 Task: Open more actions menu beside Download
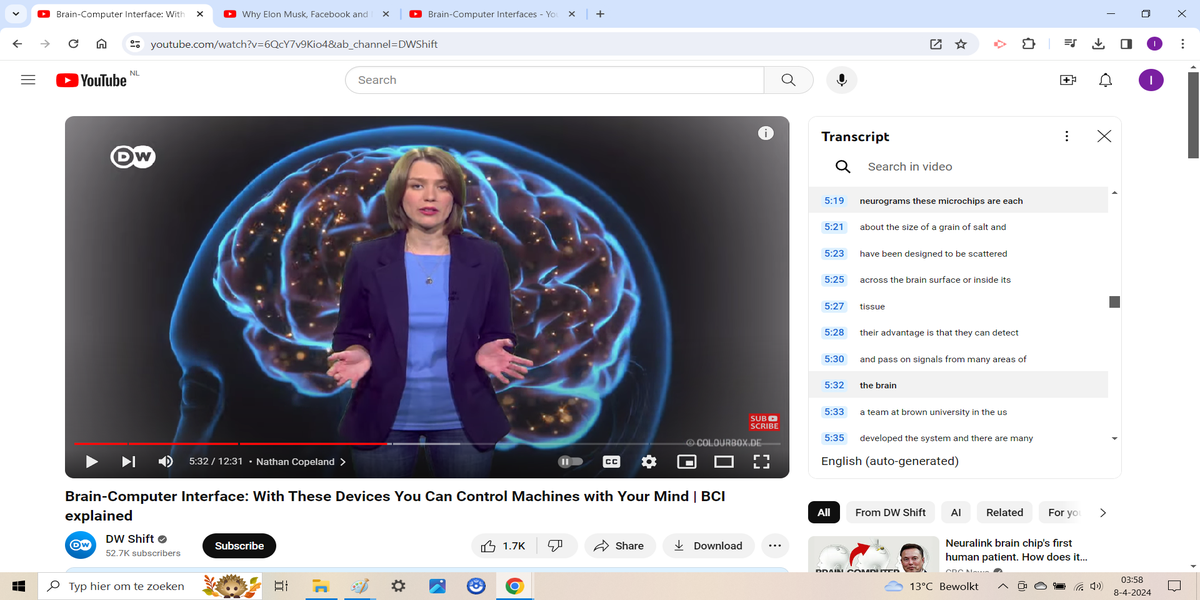point(775,546)
